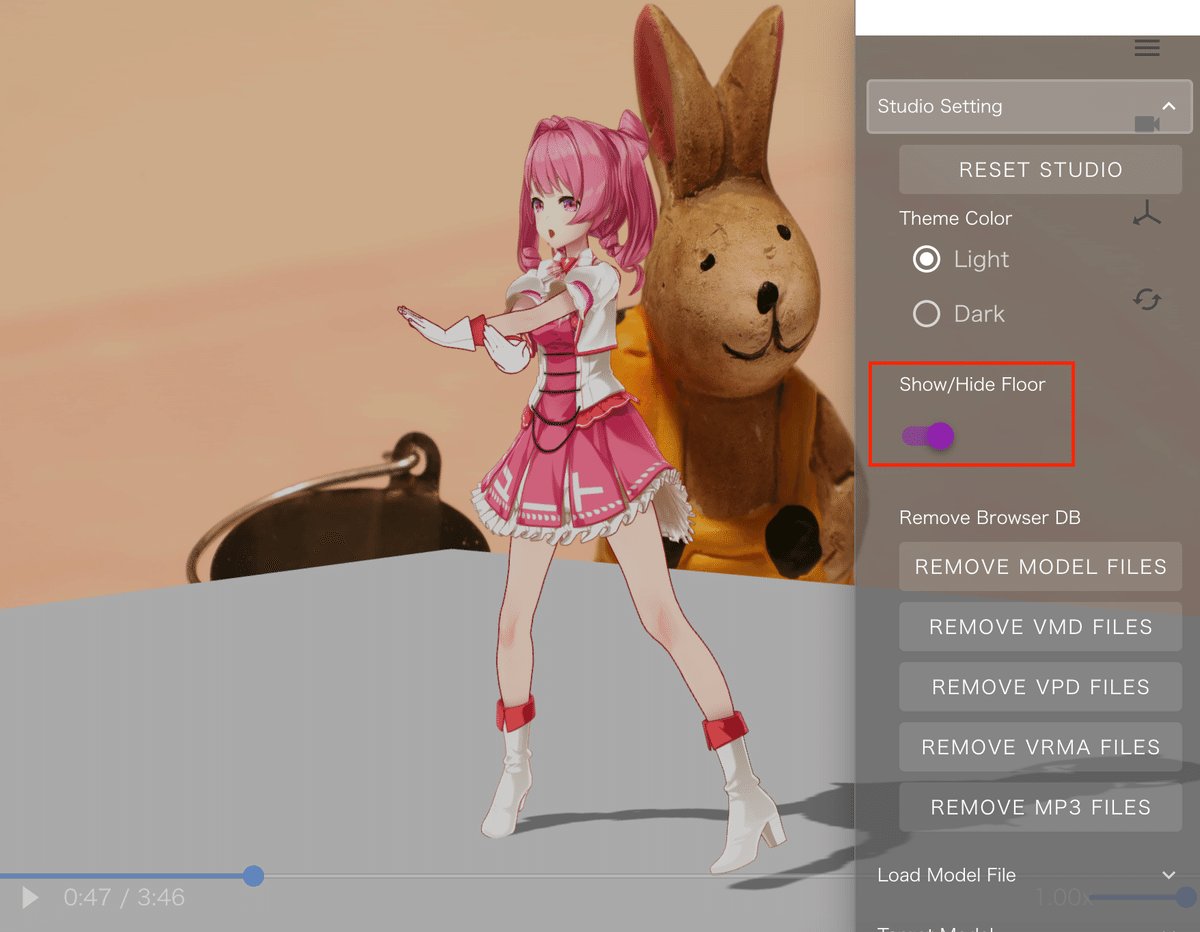Open the hamburger menu at top right

[1147, 47]
